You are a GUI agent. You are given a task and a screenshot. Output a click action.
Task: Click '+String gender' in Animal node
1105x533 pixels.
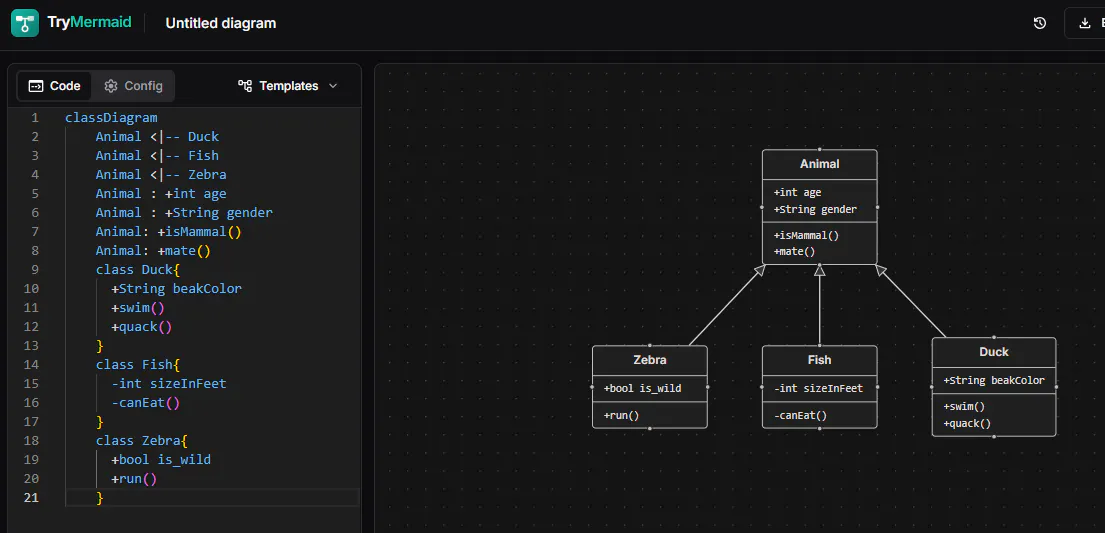(815, 209)
